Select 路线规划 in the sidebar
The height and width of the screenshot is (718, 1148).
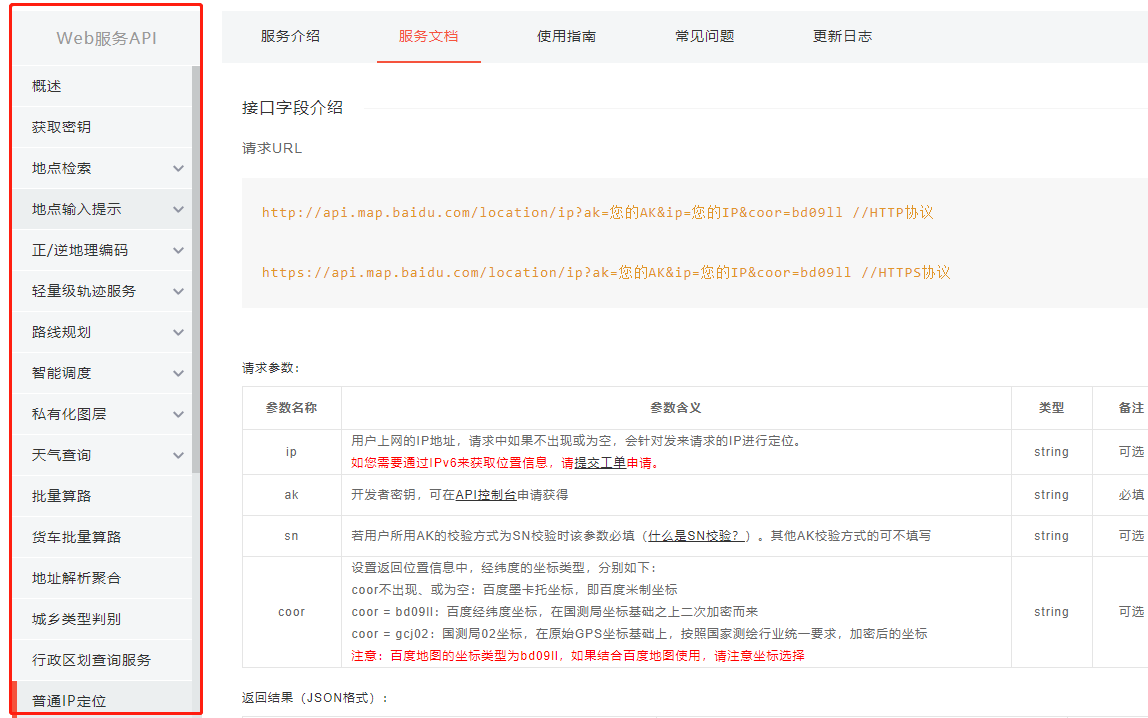coord(62,332)
